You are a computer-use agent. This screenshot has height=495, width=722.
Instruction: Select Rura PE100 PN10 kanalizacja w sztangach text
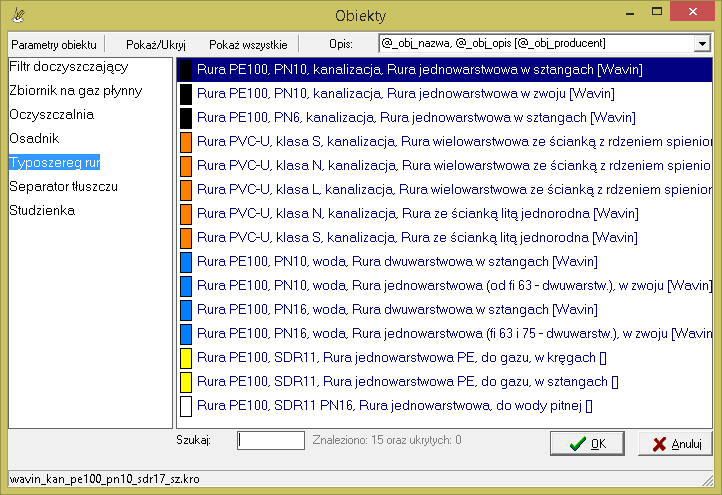coord(419,70)
